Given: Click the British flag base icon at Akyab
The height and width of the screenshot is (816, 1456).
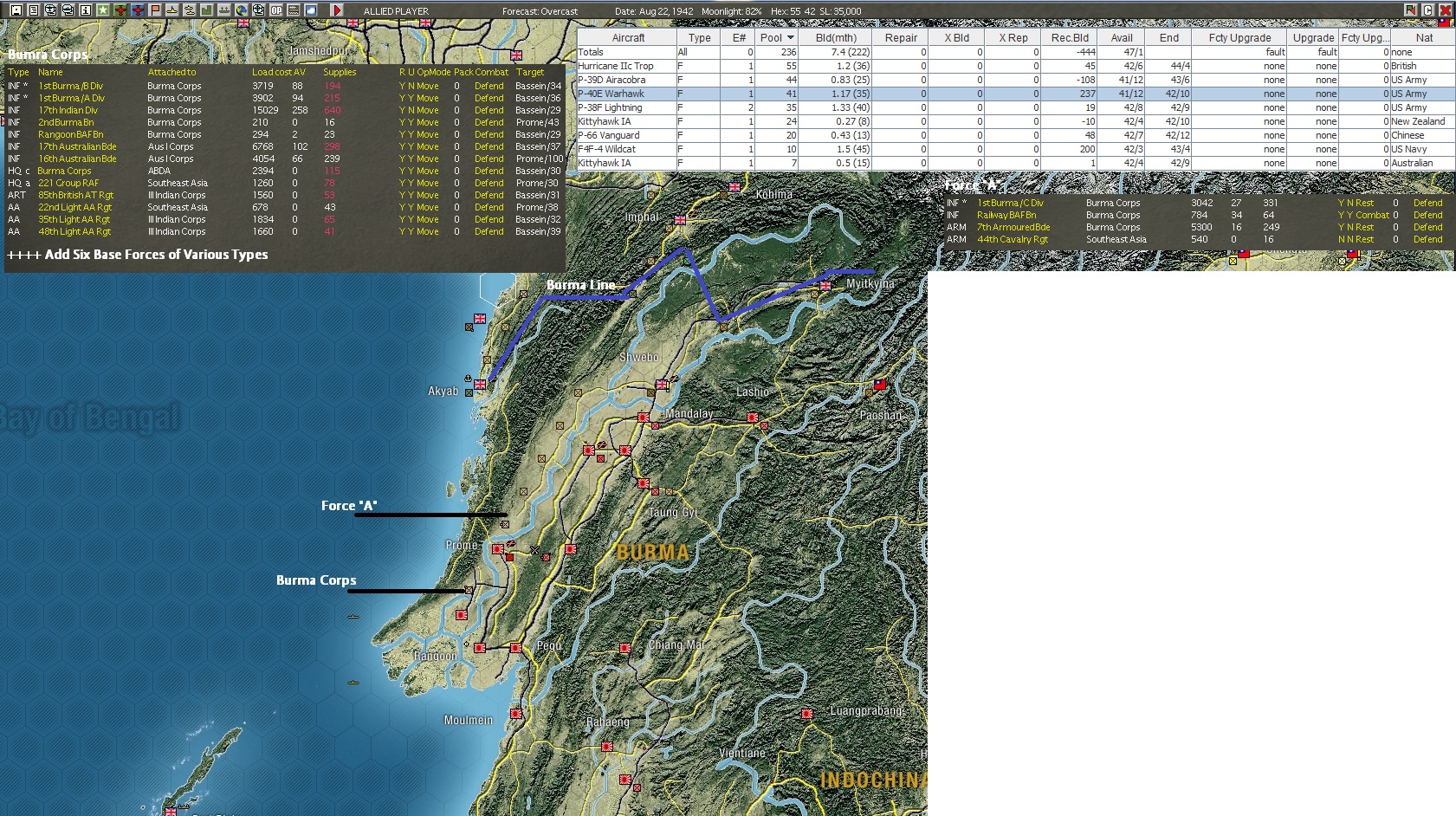Looking at the screenshot, I should coord(479,385).
